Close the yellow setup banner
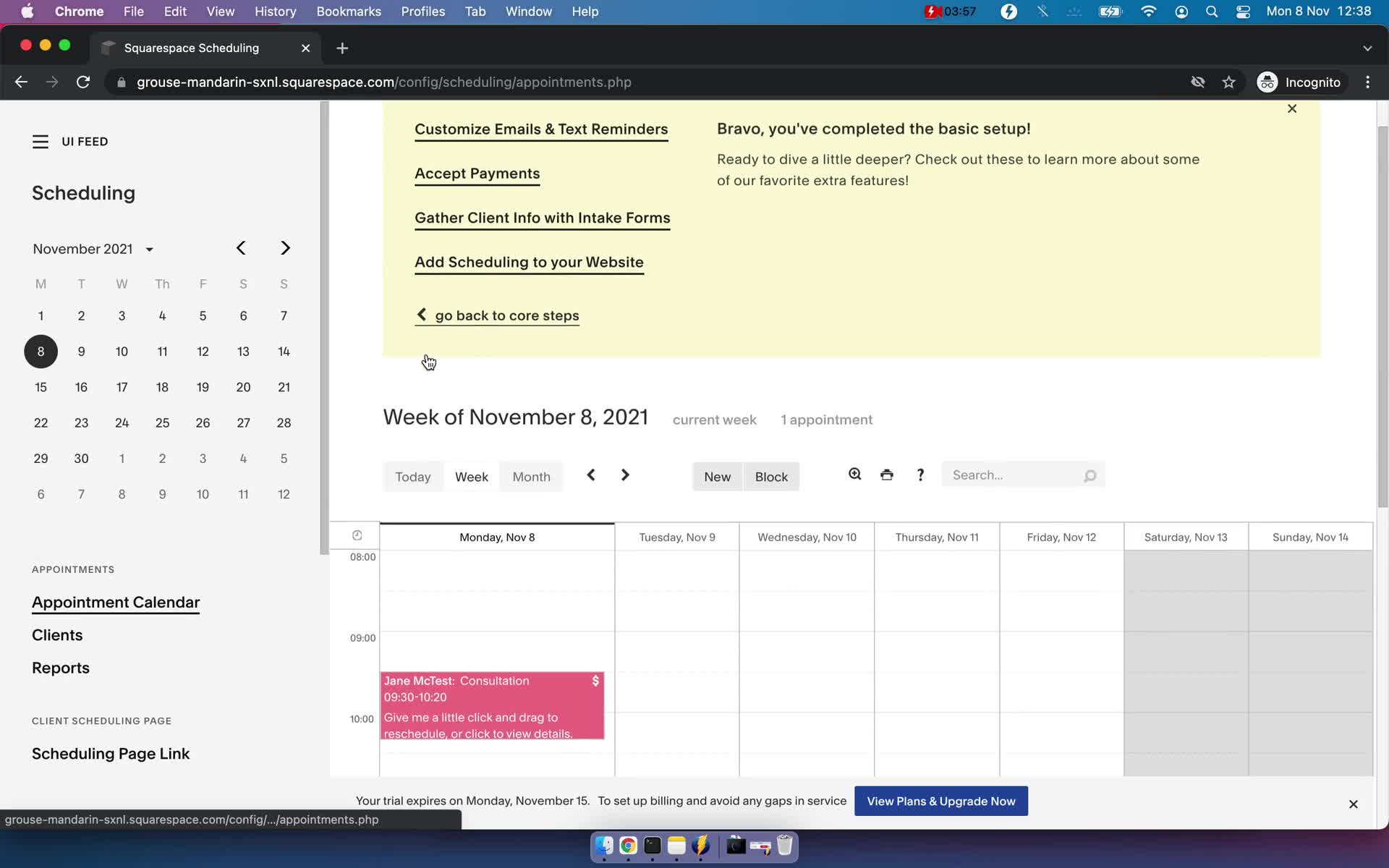This screenshot has height=868, width=1389. (x=1292, y=109)
